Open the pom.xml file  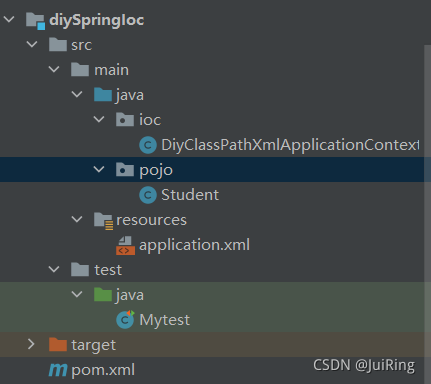(103, 371)
